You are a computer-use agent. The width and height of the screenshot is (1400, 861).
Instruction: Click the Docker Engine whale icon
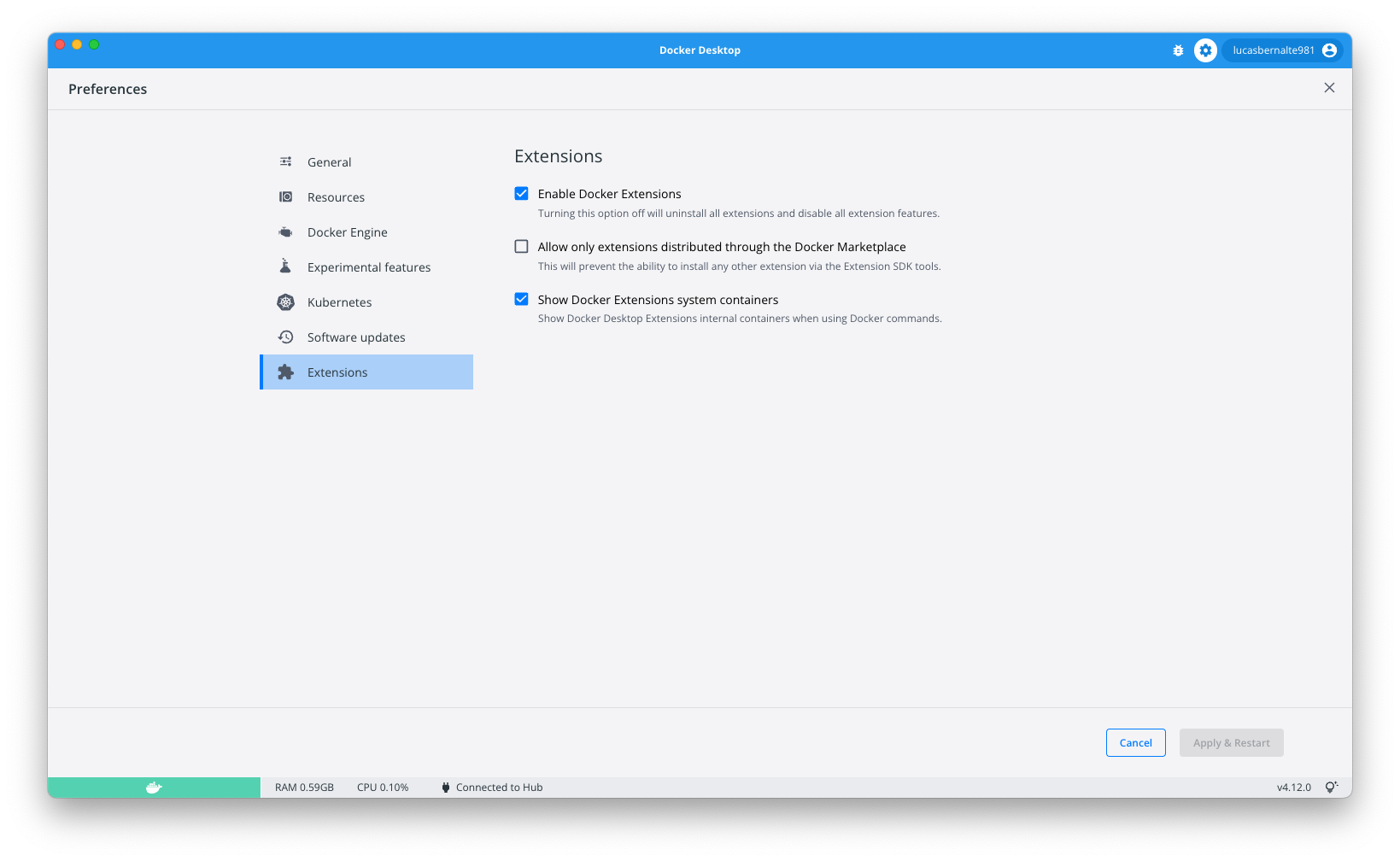click(x=286, y=231)
